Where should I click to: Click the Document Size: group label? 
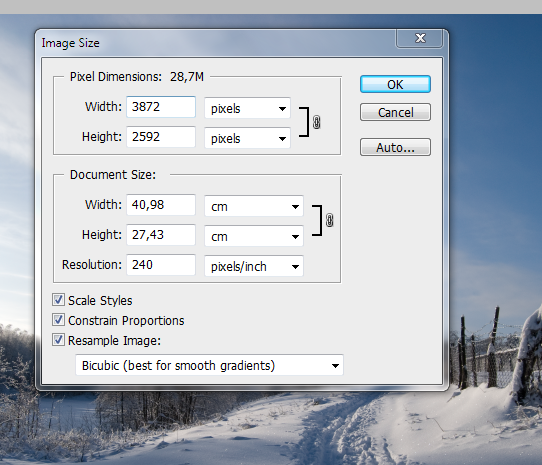point(113,175)
